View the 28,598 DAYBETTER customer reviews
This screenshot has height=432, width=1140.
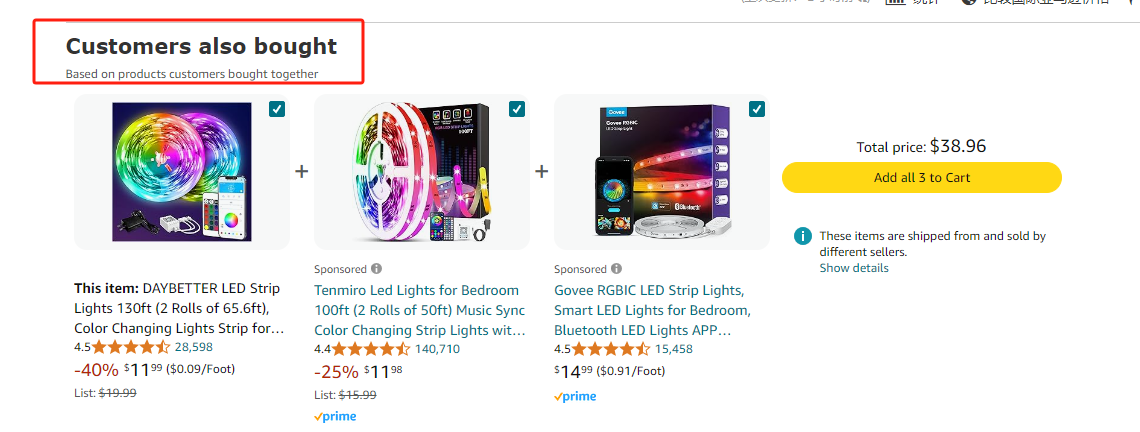(x=194, y=348)
